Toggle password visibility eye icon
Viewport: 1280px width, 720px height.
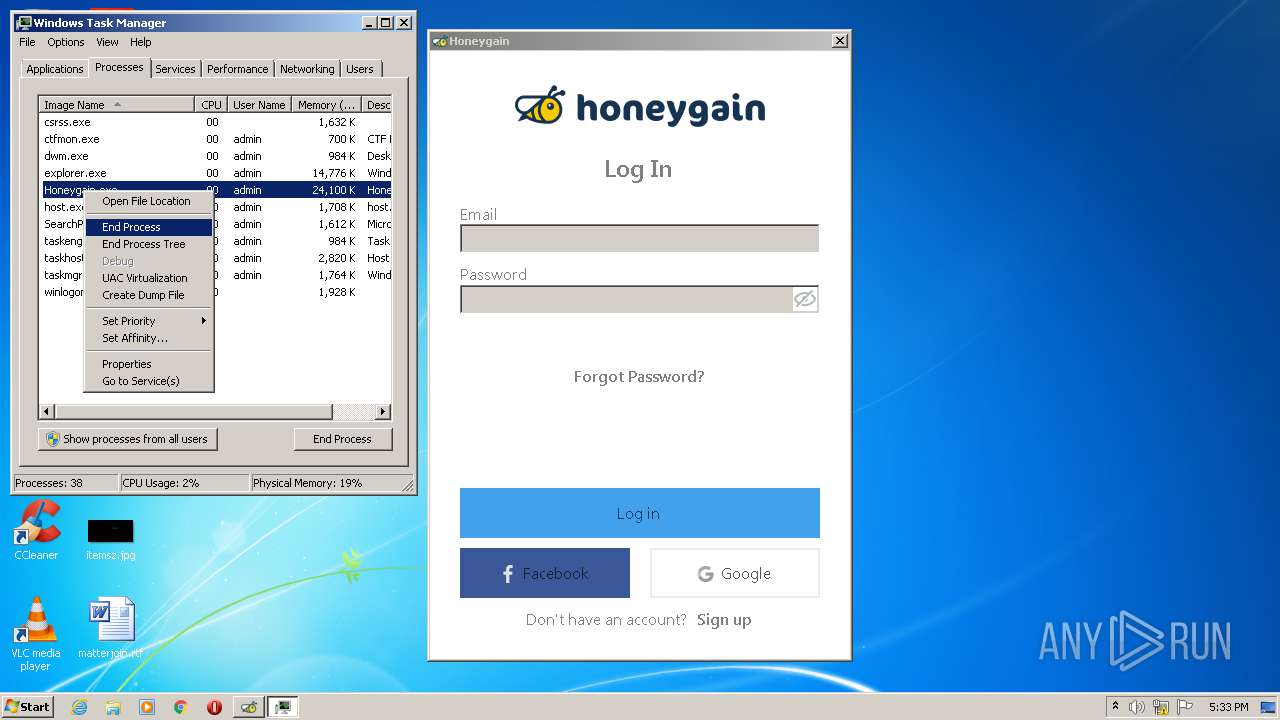805,299
